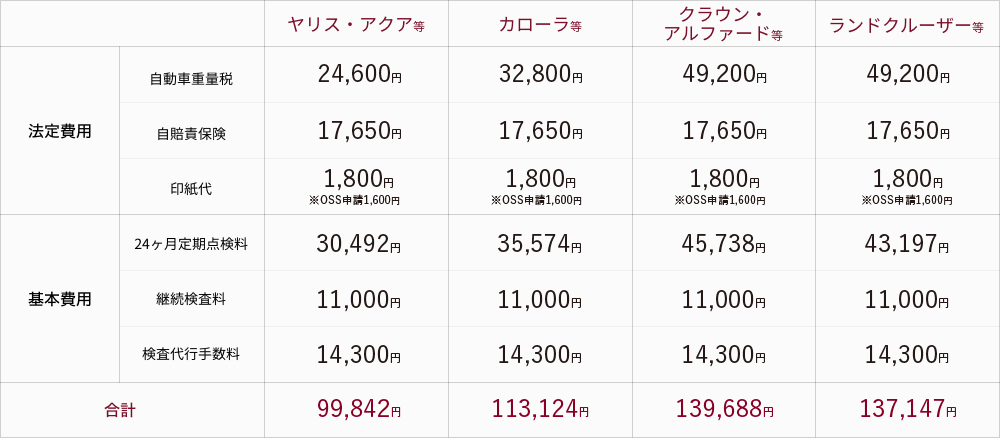Select the 継続検査料 row label
This screenshot has height=438, width=1000.
click(x=191, y=299)
